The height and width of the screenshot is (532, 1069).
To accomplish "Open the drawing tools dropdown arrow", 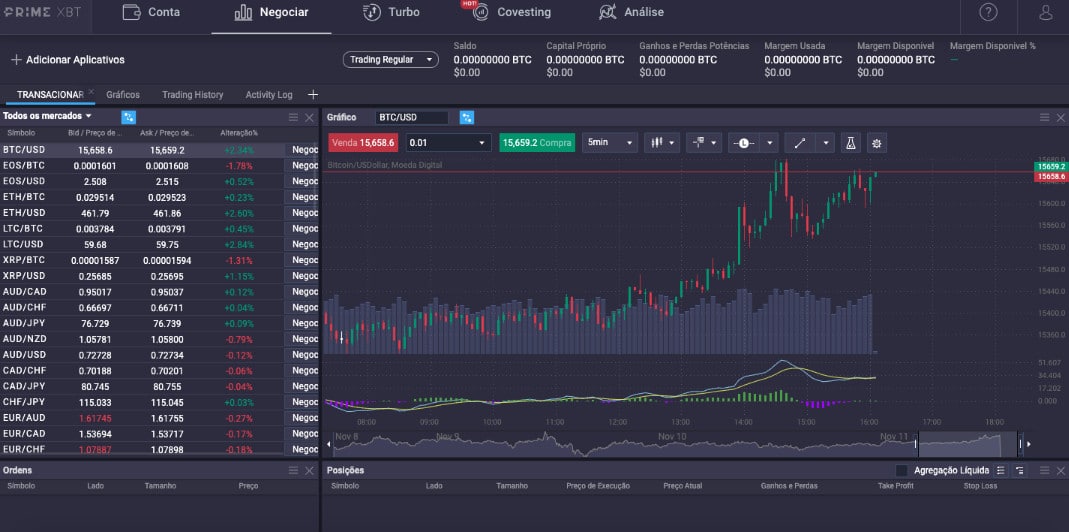I will (826, 143).
